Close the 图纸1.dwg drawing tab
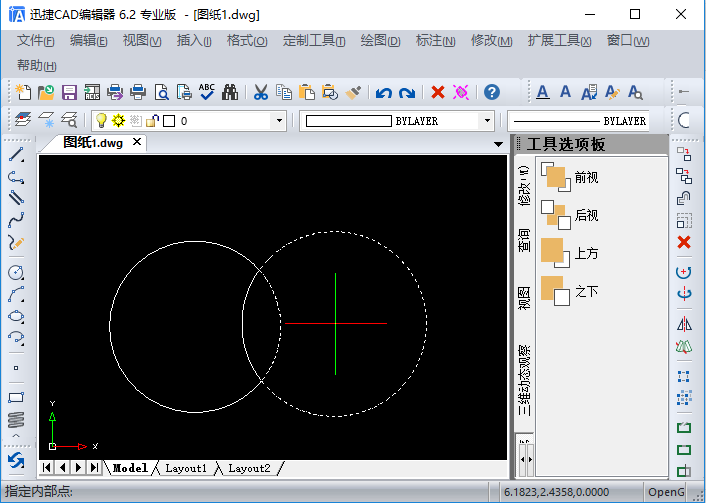706x503 pixels. (137, 142)
